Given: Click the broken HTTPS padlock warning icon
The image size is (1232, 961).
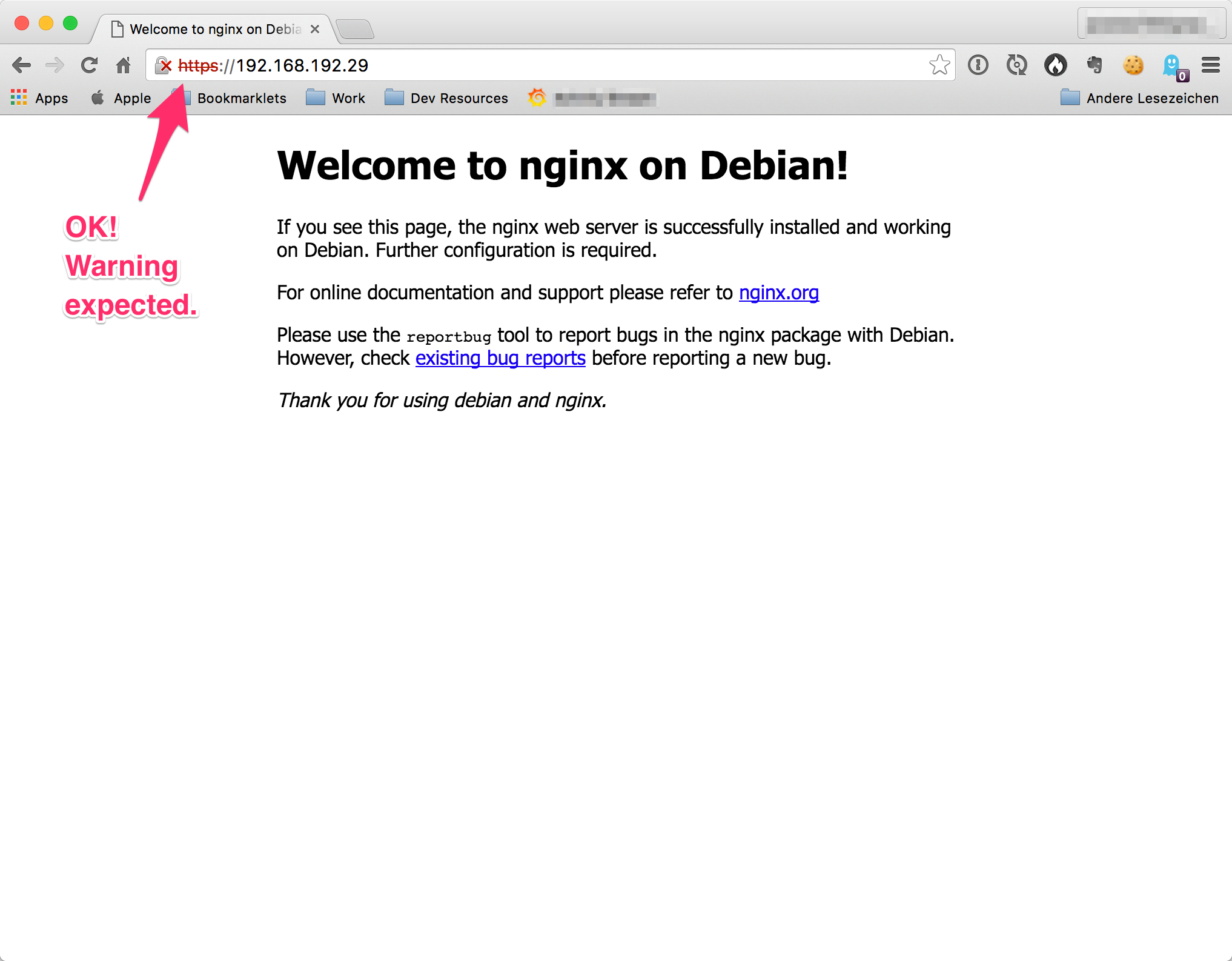Looking at the screenshot, I should tap(163, 65).
